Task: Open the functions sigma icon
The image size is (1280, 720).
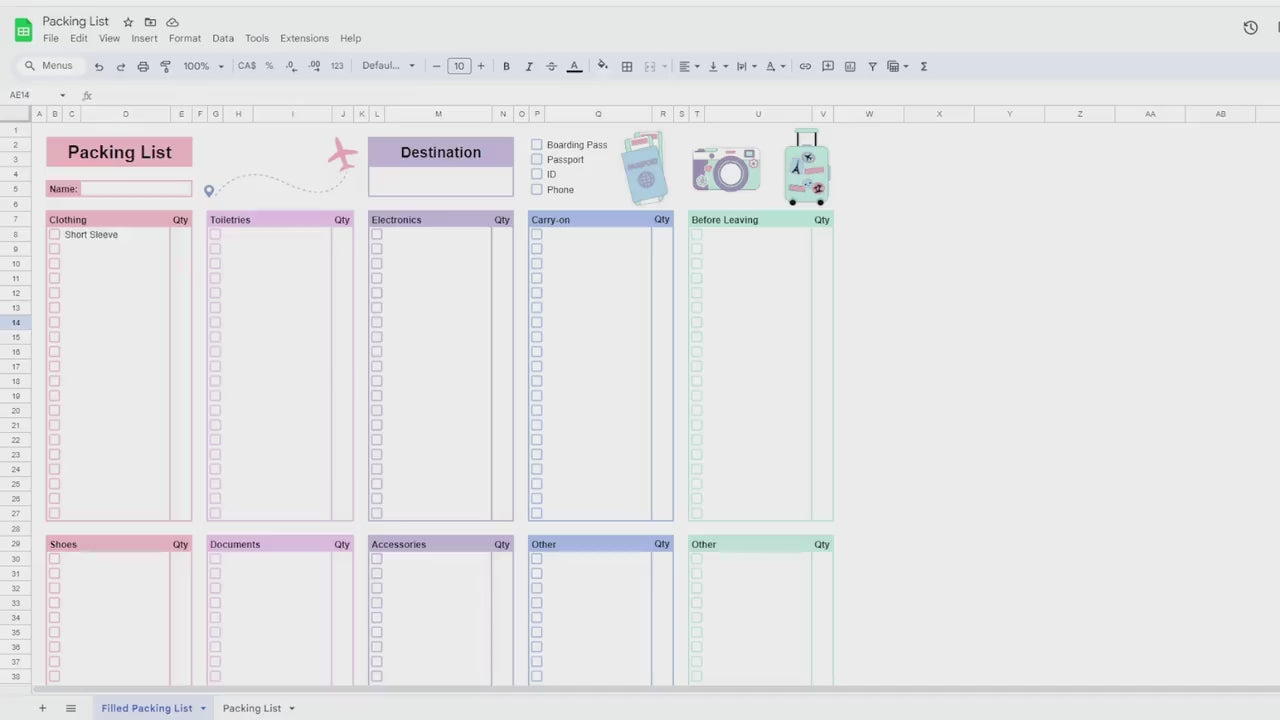Action: 923,66
